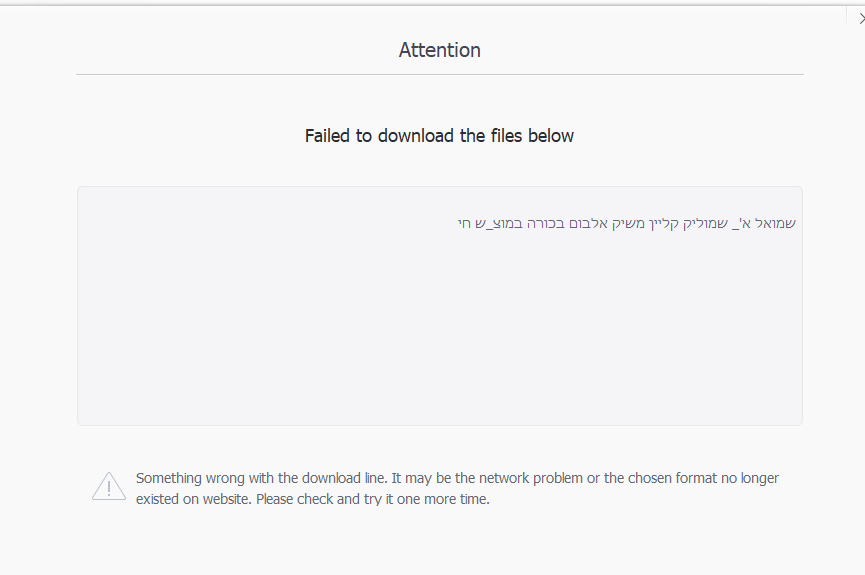
Task: Click the divider line under Attention
Action: click(x=439, y=74)
